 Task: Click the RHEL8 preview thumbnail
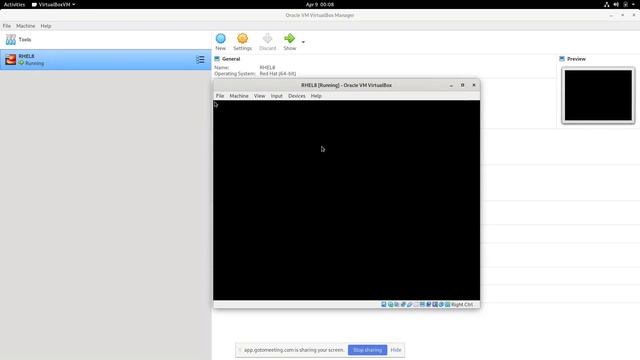598,95
